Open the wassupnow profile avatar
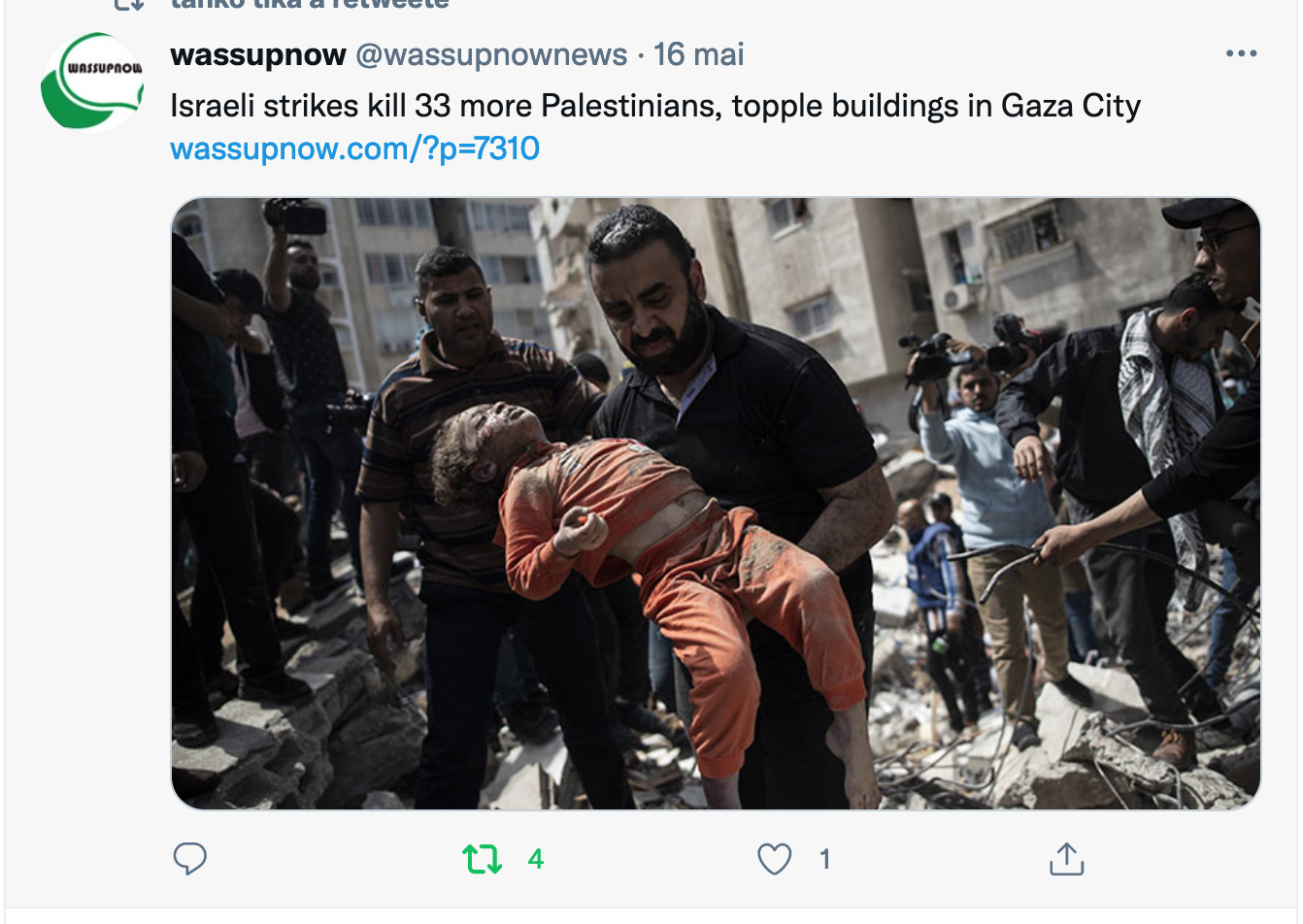This screenshot has width=1303, height=924. pos(92,82)
